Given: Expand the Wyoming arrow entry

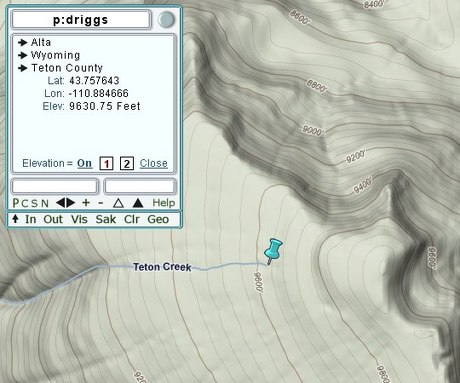Looking at the screenshot, I should tap(49, 55).
